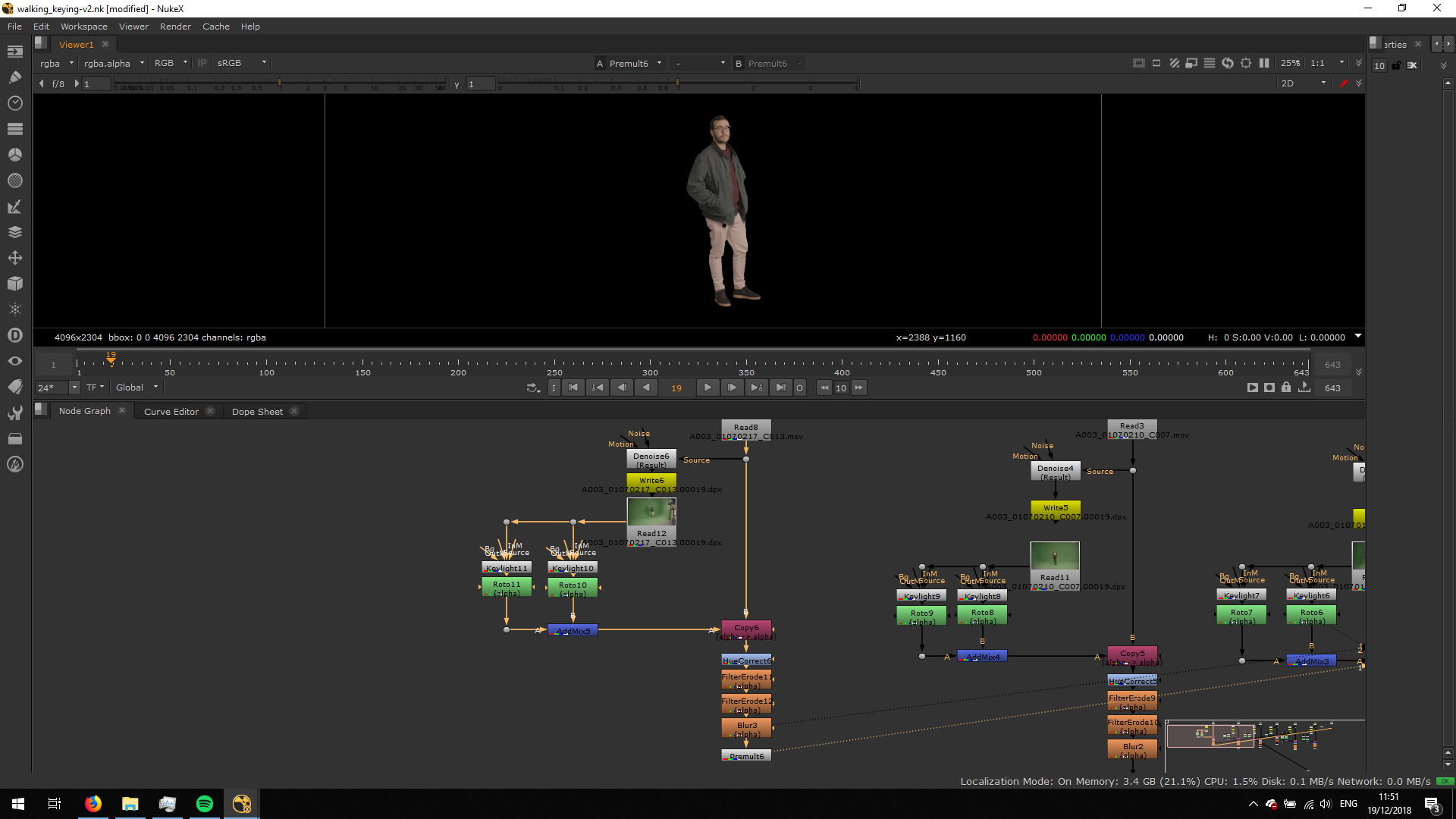Screen dimensions: 1456x819
Task: Click the play forward button
Action: 707,388
